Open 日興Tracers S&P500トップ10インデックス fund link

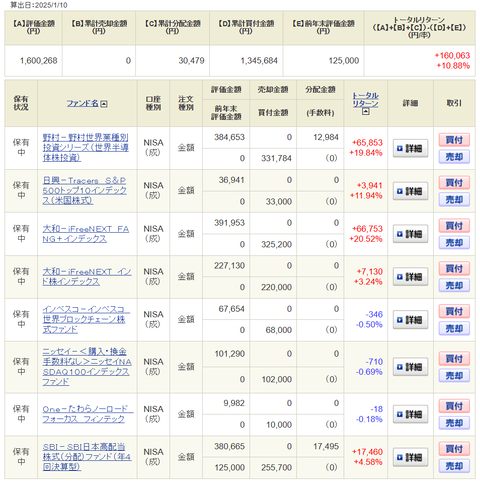pos(85,190)
